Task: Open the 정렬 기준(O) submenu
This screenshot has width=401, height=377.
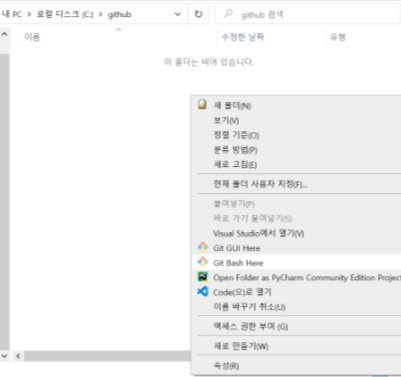Action: click(297, 135)
